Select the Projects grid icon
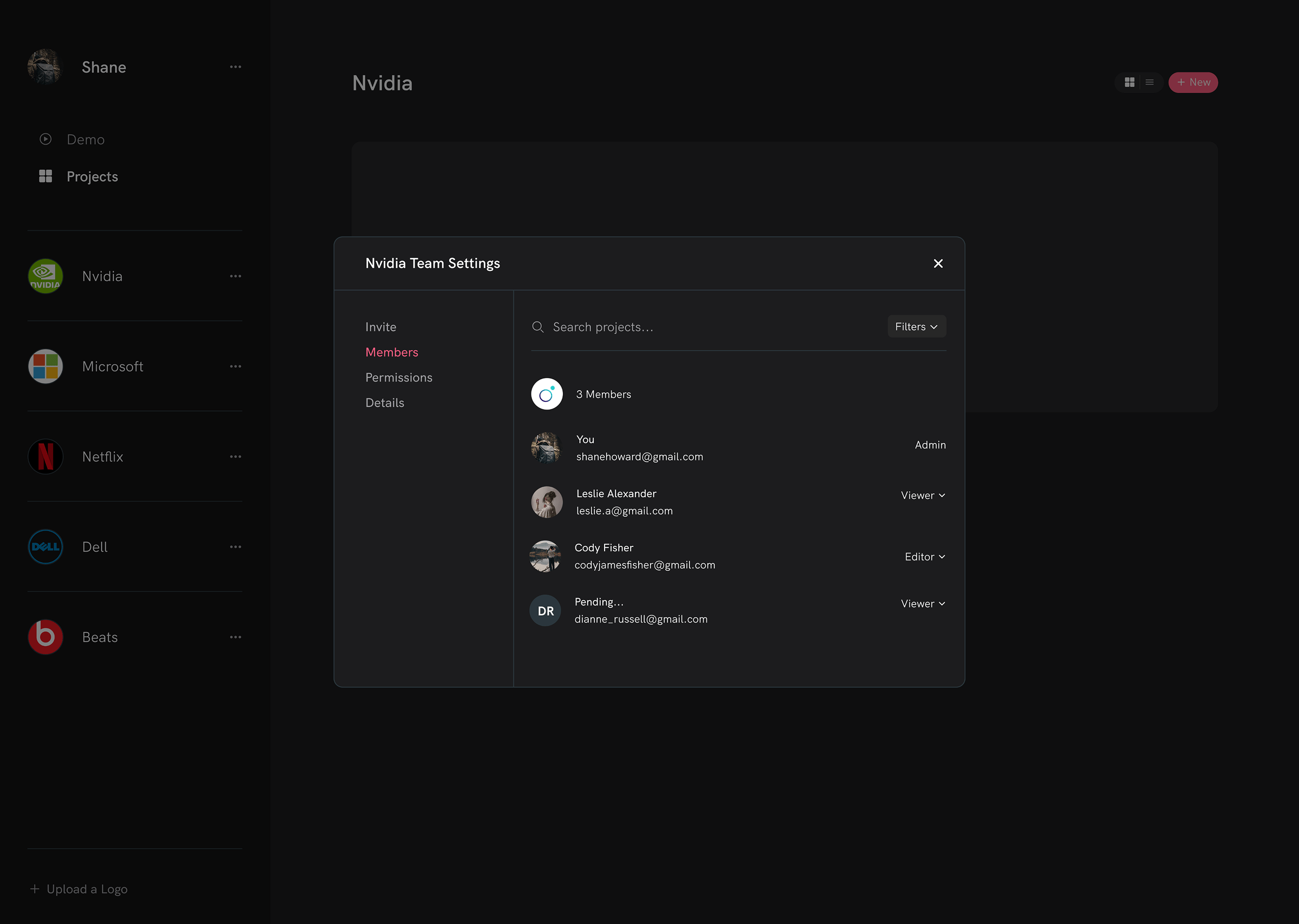The width and height of the screenshot is (1299, 924). [45, 176]
